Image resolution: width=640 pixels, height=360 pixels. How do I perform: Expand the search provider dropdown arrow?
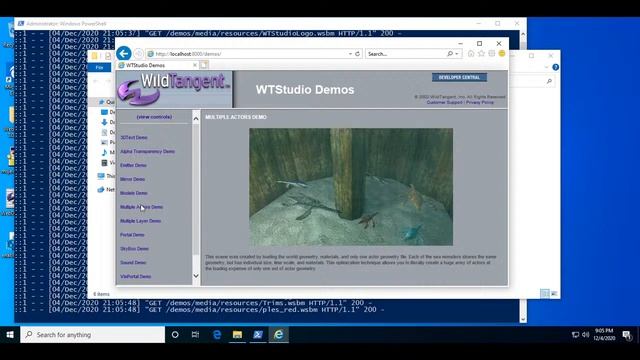tap(457, 54)
